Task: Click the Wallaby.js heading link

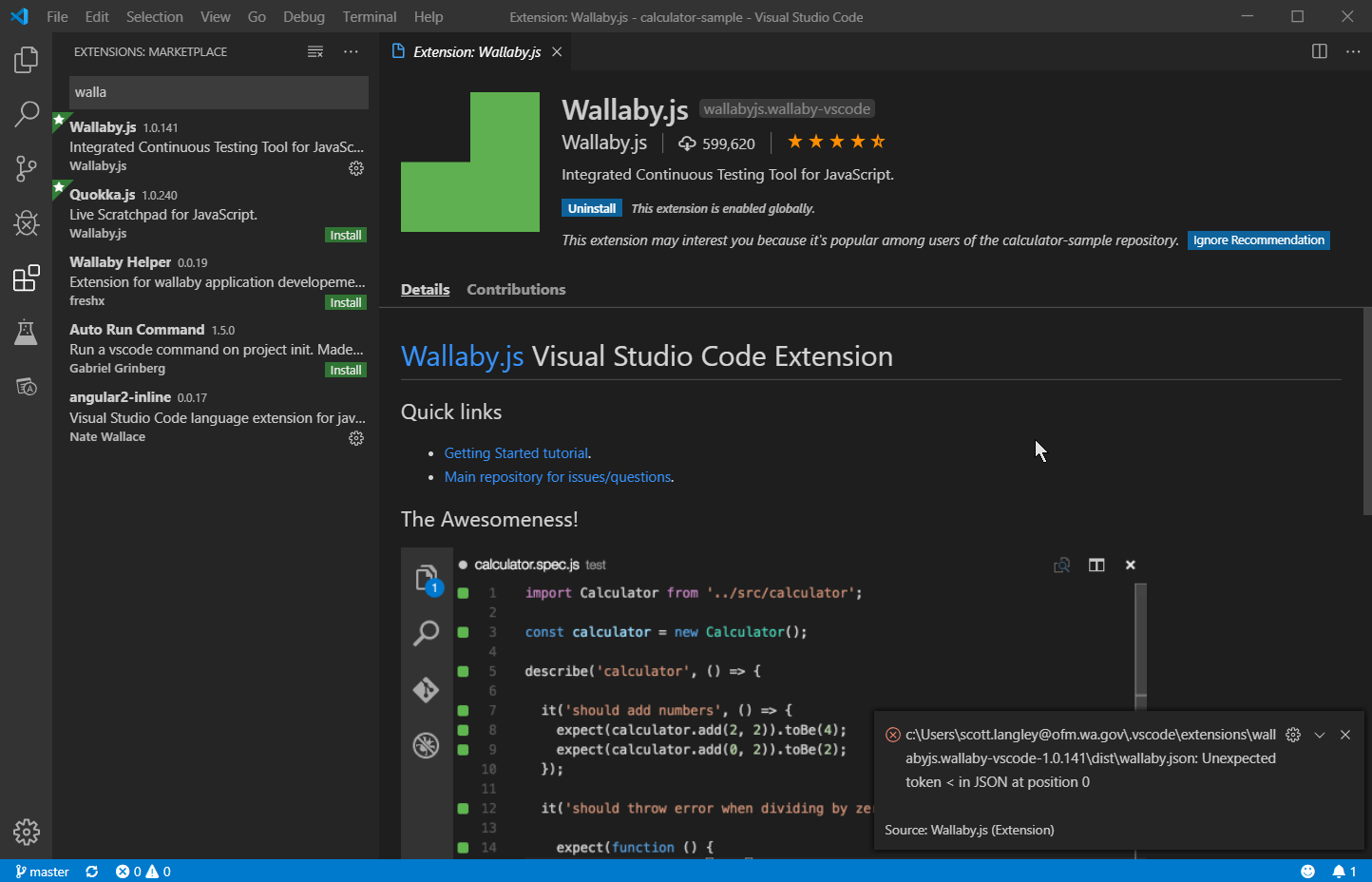Action: [x=463, y=356]
